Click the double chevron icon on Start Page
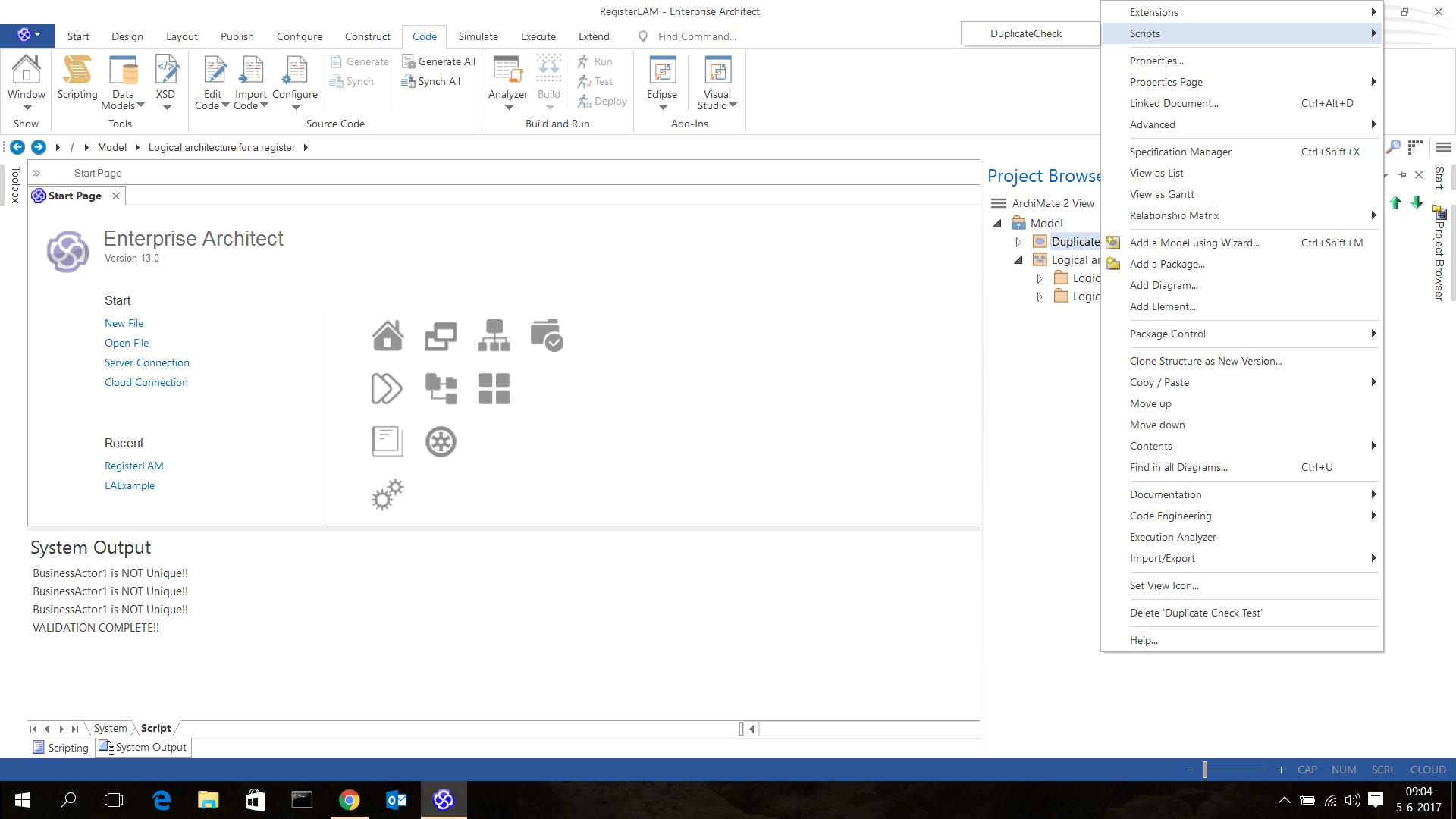The width and height of the screenshot is (1456, 819). point(387,389)
